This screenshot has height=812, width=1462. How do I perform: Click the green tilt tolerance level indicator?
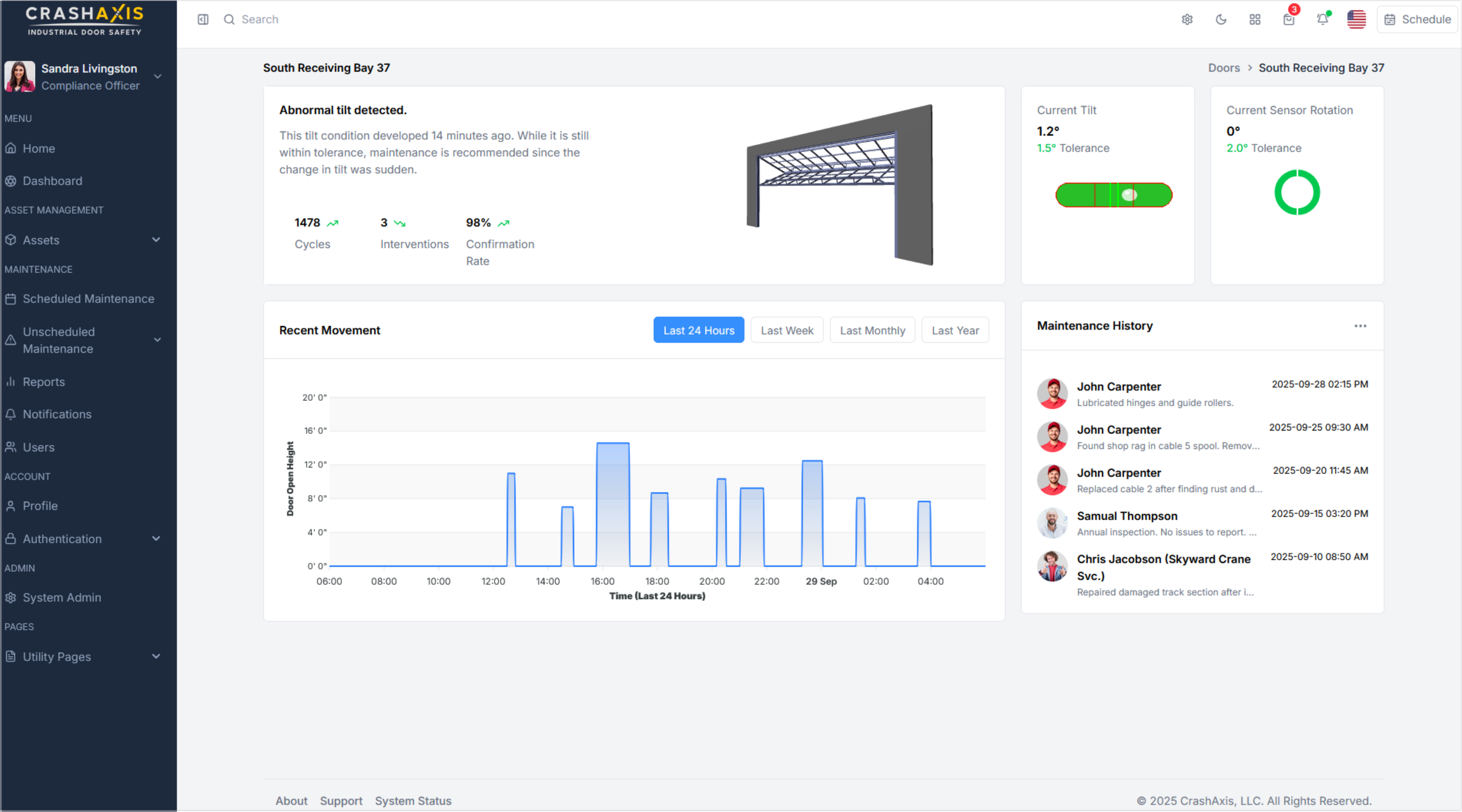pyautogui.click(x=1113, y=195)
